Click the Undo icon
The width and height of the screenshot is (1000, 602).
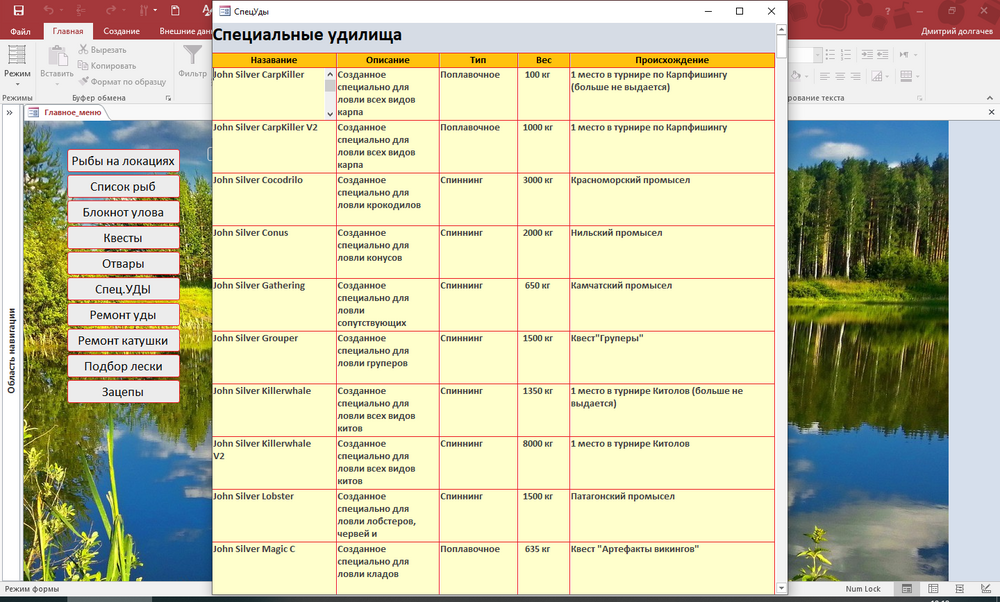coord(50,10)
